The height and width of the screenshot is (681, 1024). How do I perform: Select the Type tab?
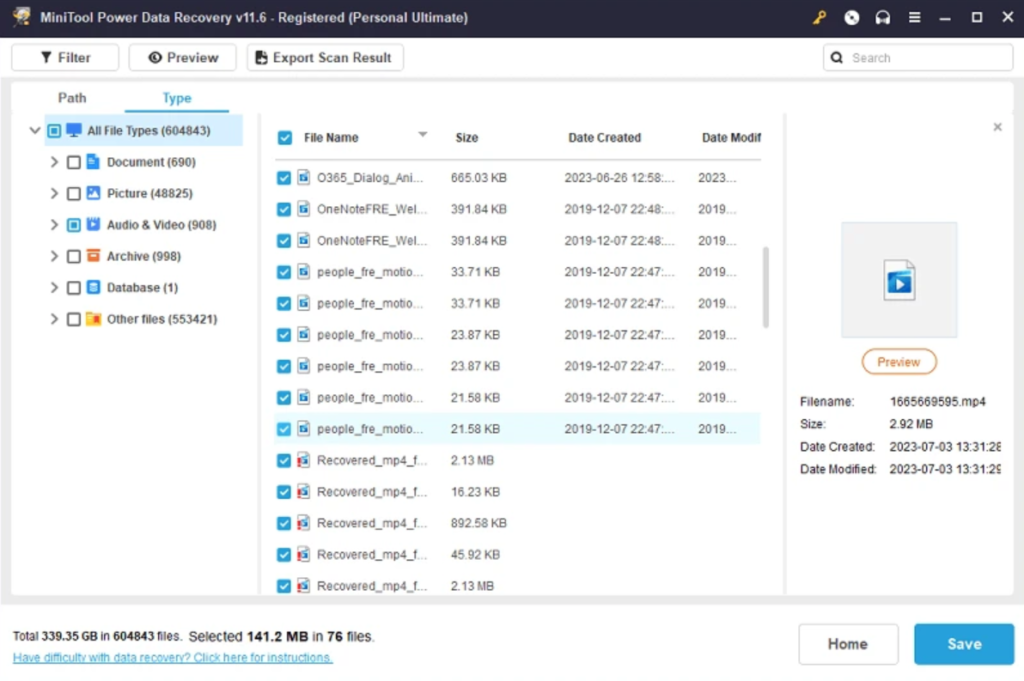pos(177,98)
